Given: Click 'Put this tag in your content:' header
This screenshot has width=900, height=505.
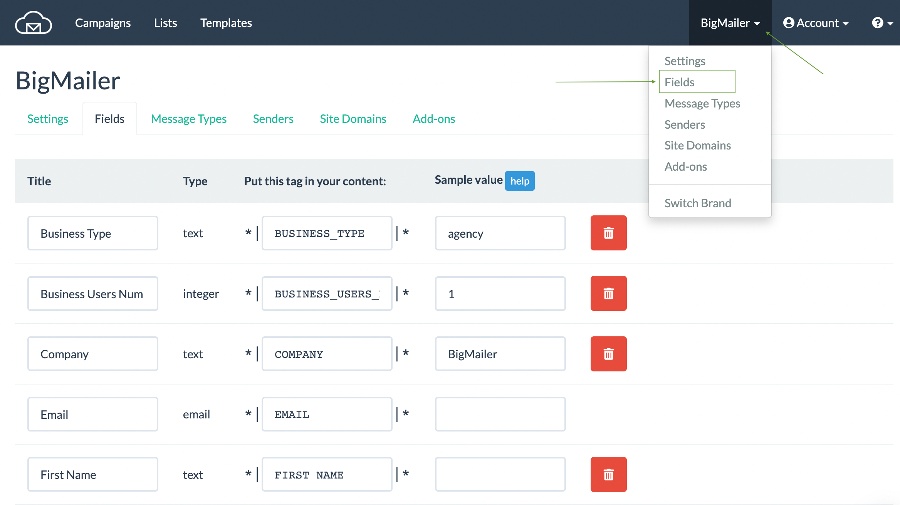Looking at the screenshot, I should (x=315, y=181).
